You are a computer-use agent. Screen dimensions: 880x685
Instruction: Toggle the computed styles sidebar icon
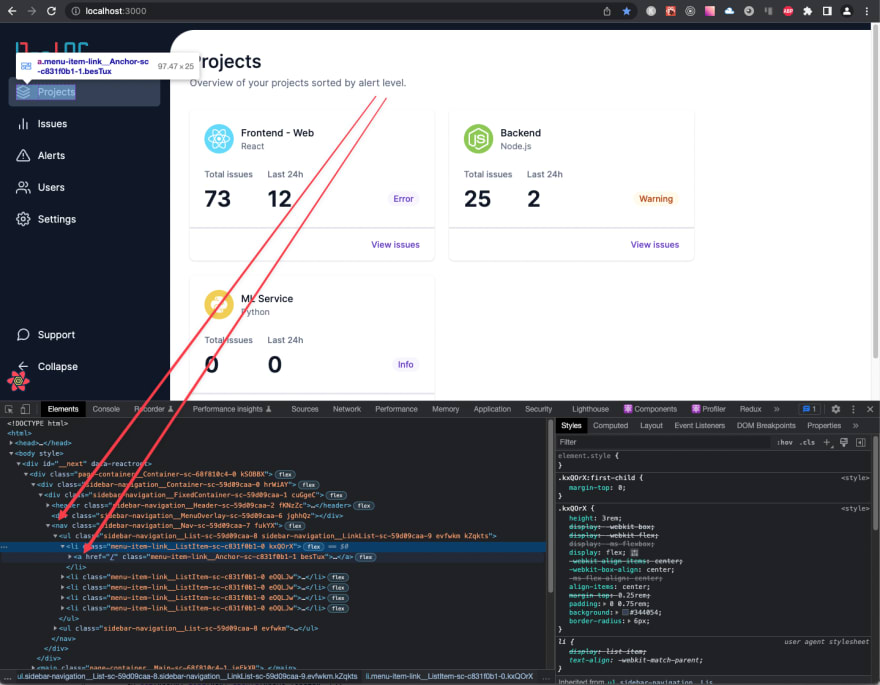tap(861, 443)
